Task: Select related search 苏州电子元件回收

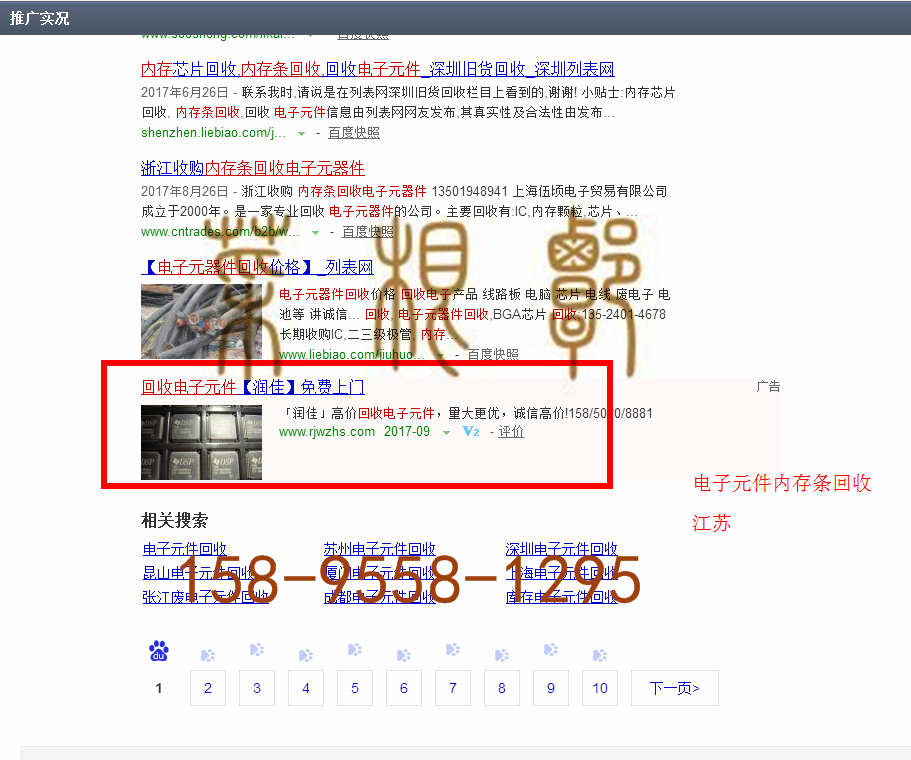Action: [379, 549]
